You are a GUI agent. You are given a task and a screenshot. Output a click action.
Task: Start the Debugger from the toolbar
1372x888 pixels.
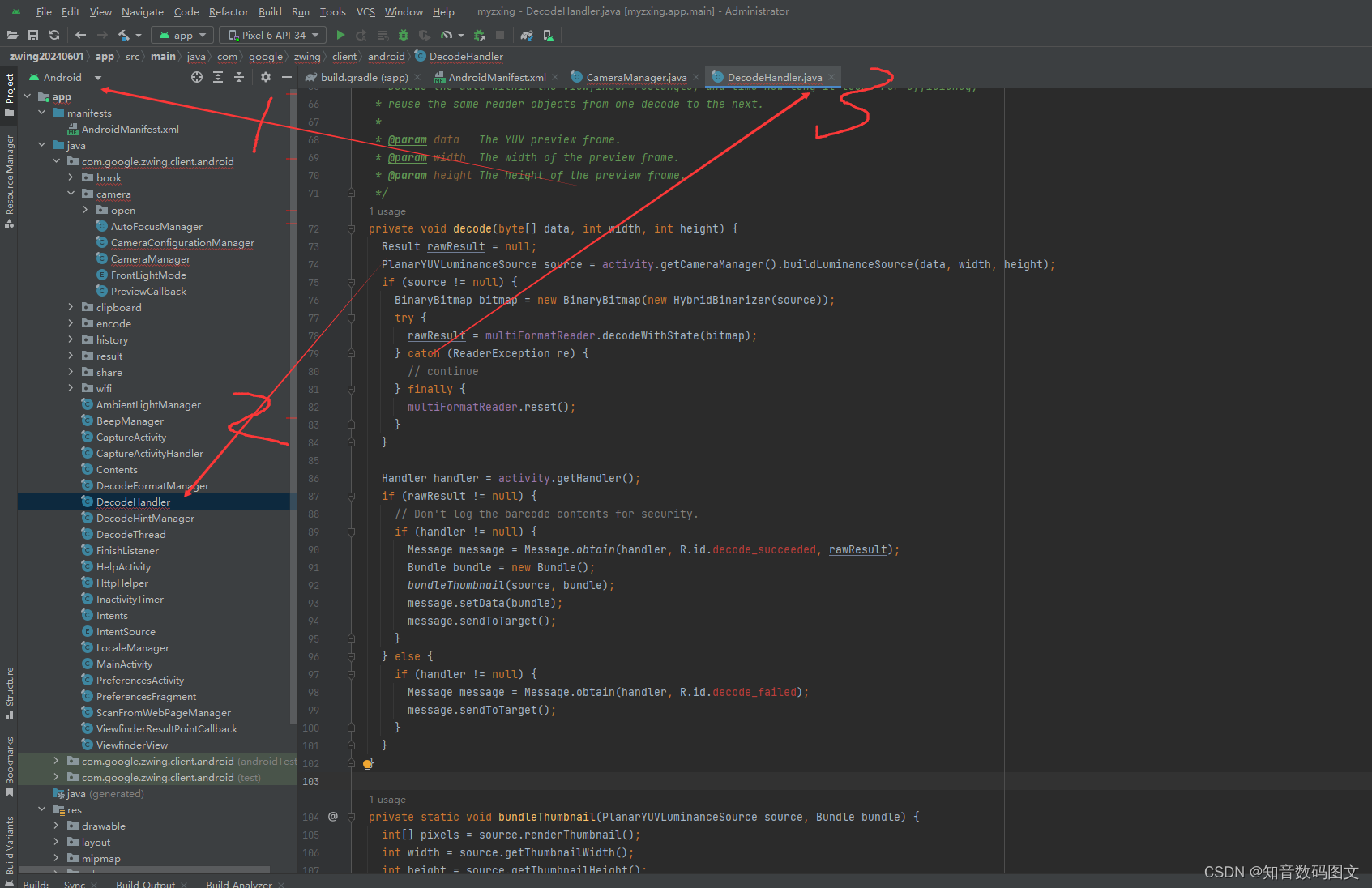tap(404, 35)
